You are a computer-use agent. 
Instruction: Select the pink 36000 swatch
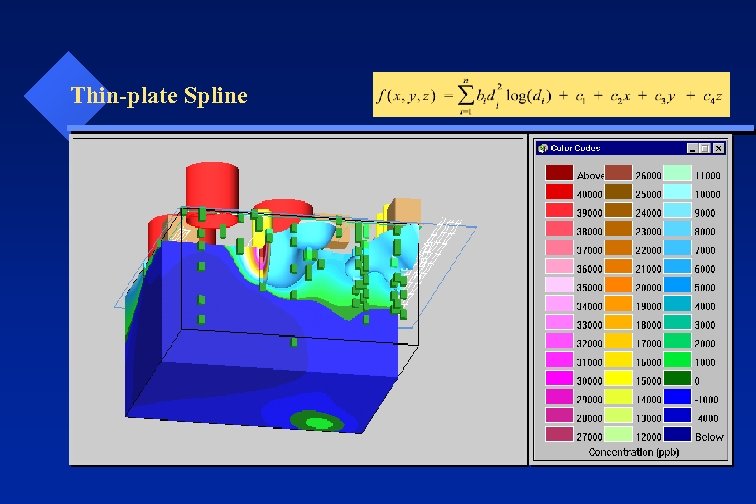click(x=559, y=266)
